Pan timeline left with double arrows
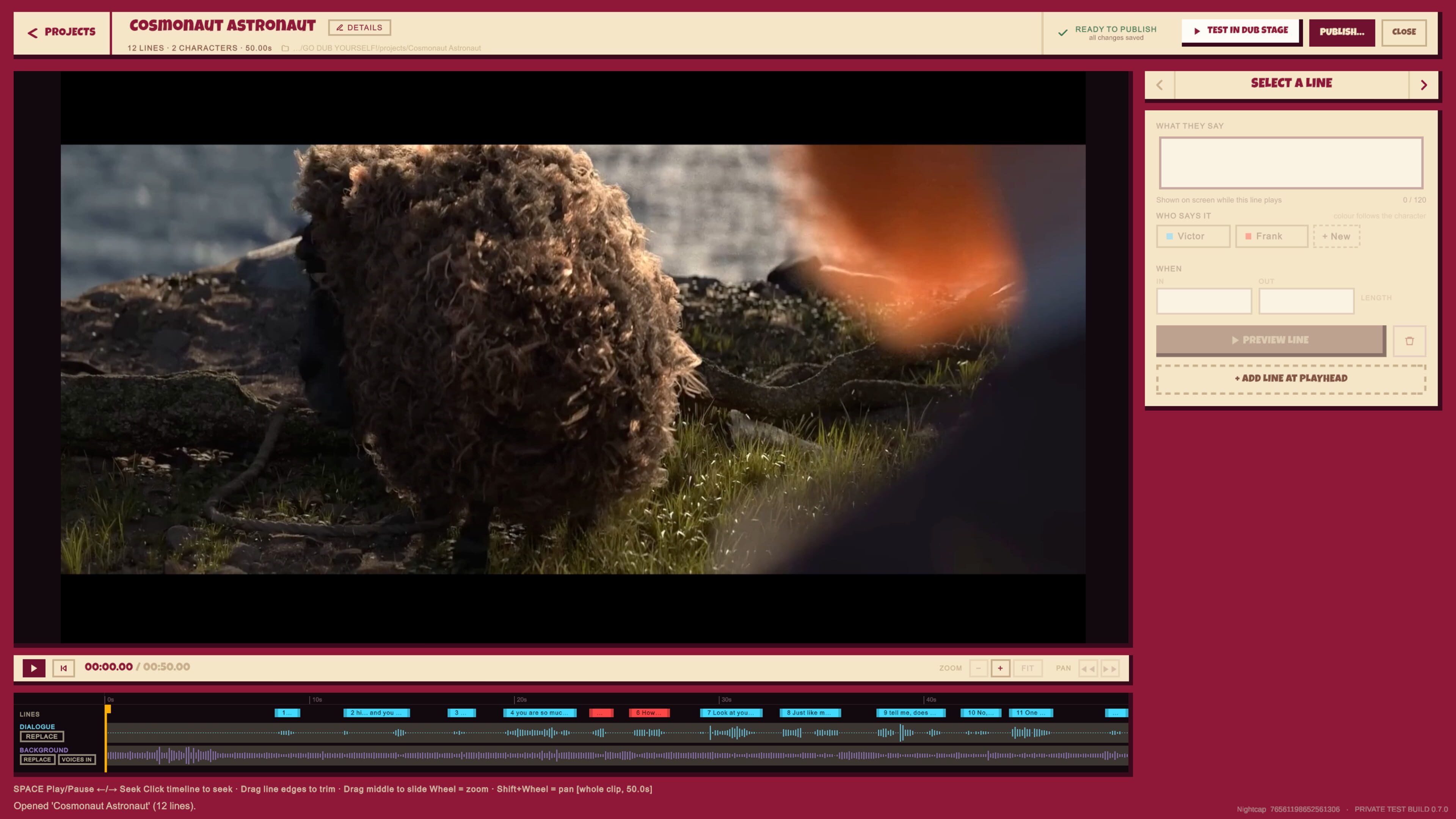 1087,668
